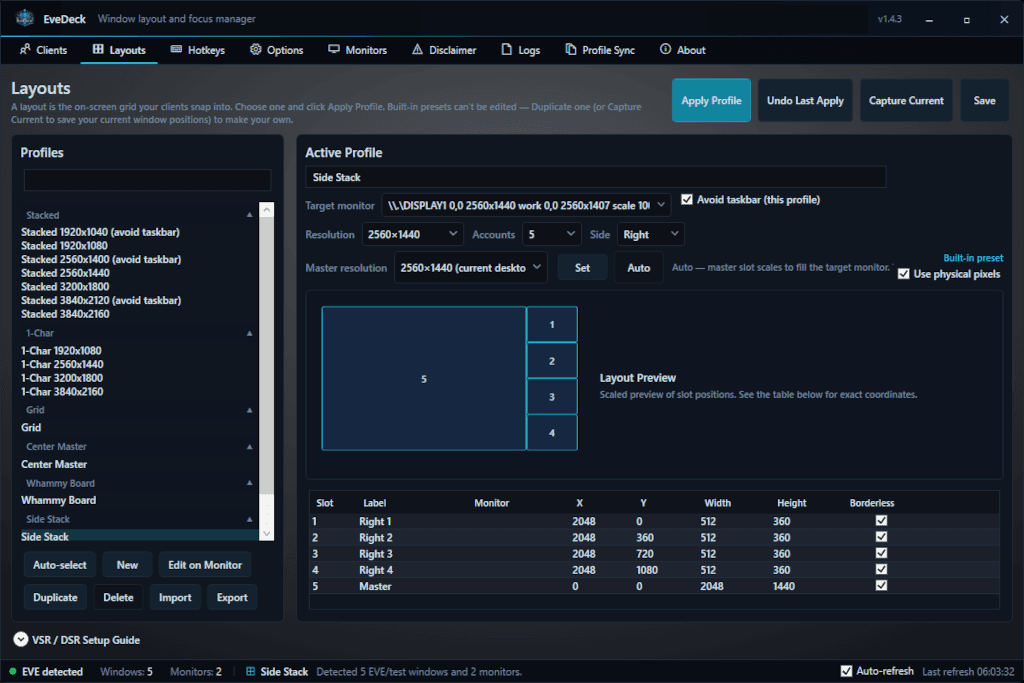Click the Apply Profile button

tap(711, 101)
